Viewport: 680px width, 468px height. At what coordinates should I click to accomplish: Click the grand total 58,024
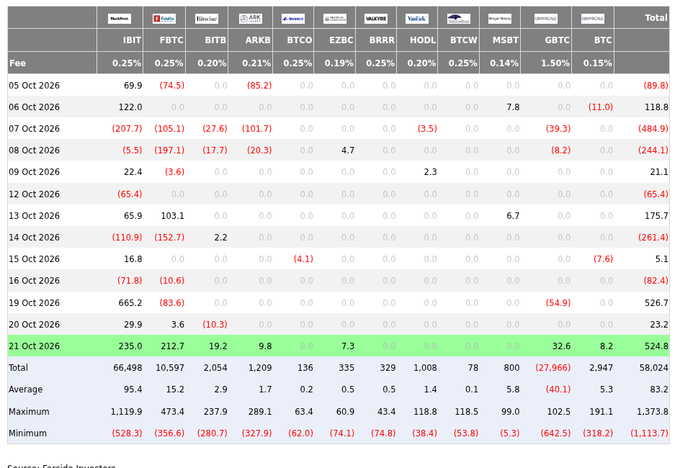pos(654,368)
